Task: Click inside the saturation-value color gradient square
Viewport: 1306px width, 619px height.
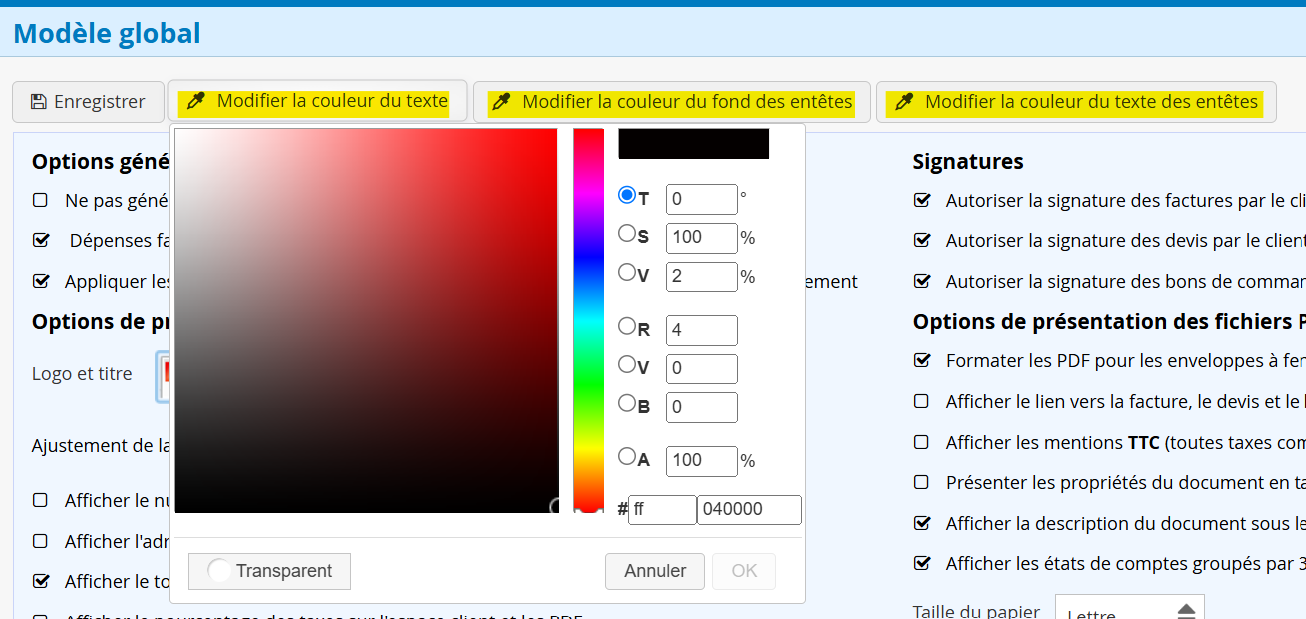Action: coord(366,320)
